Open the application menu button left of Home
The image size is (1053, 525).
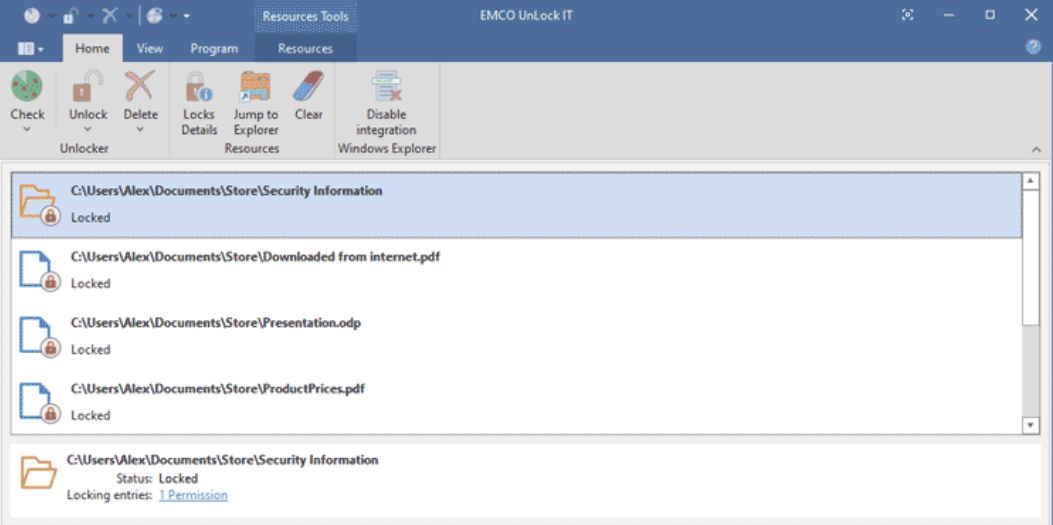pyautogui.click(x=31, y=48)
